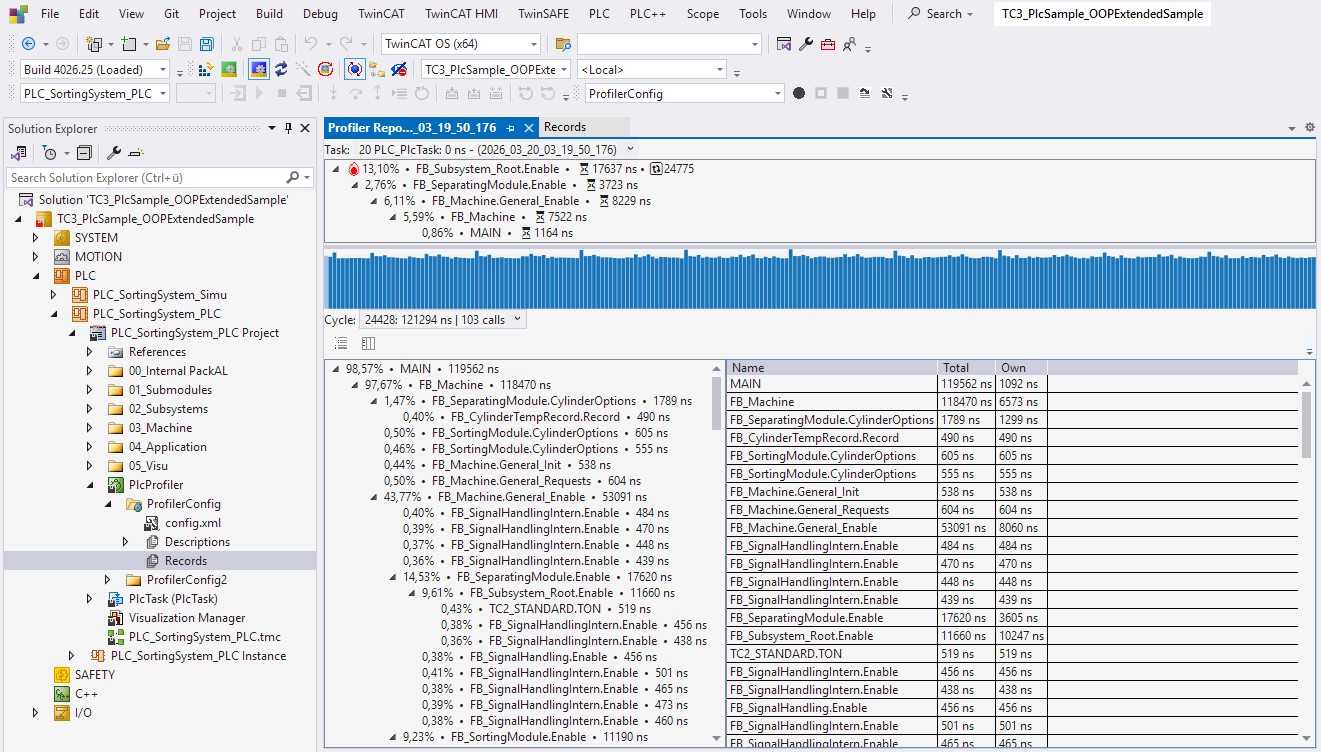Click the Visual Studio logo icon

click(x=18, y=14)
